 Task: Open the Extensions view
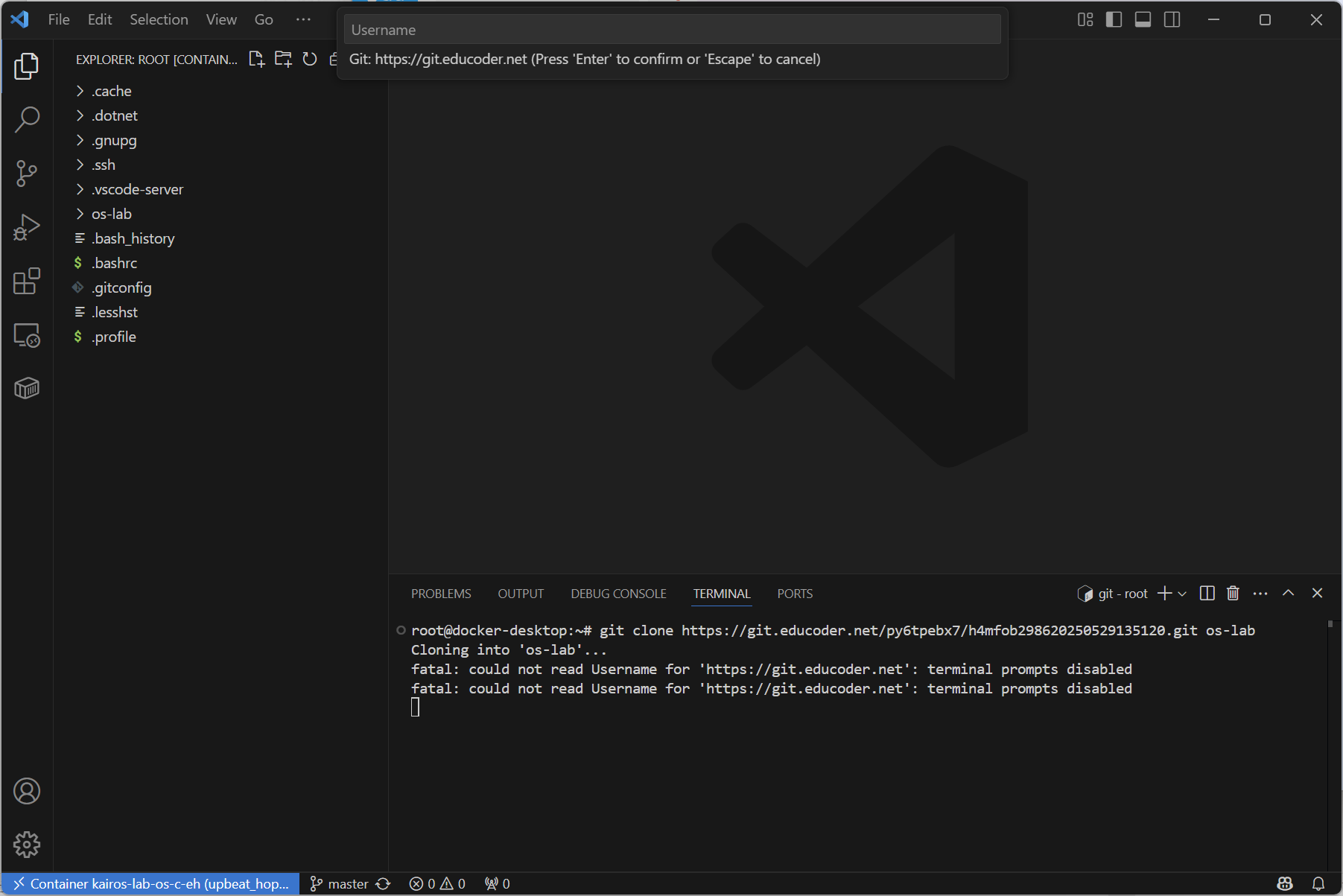(x=27, y=281)
